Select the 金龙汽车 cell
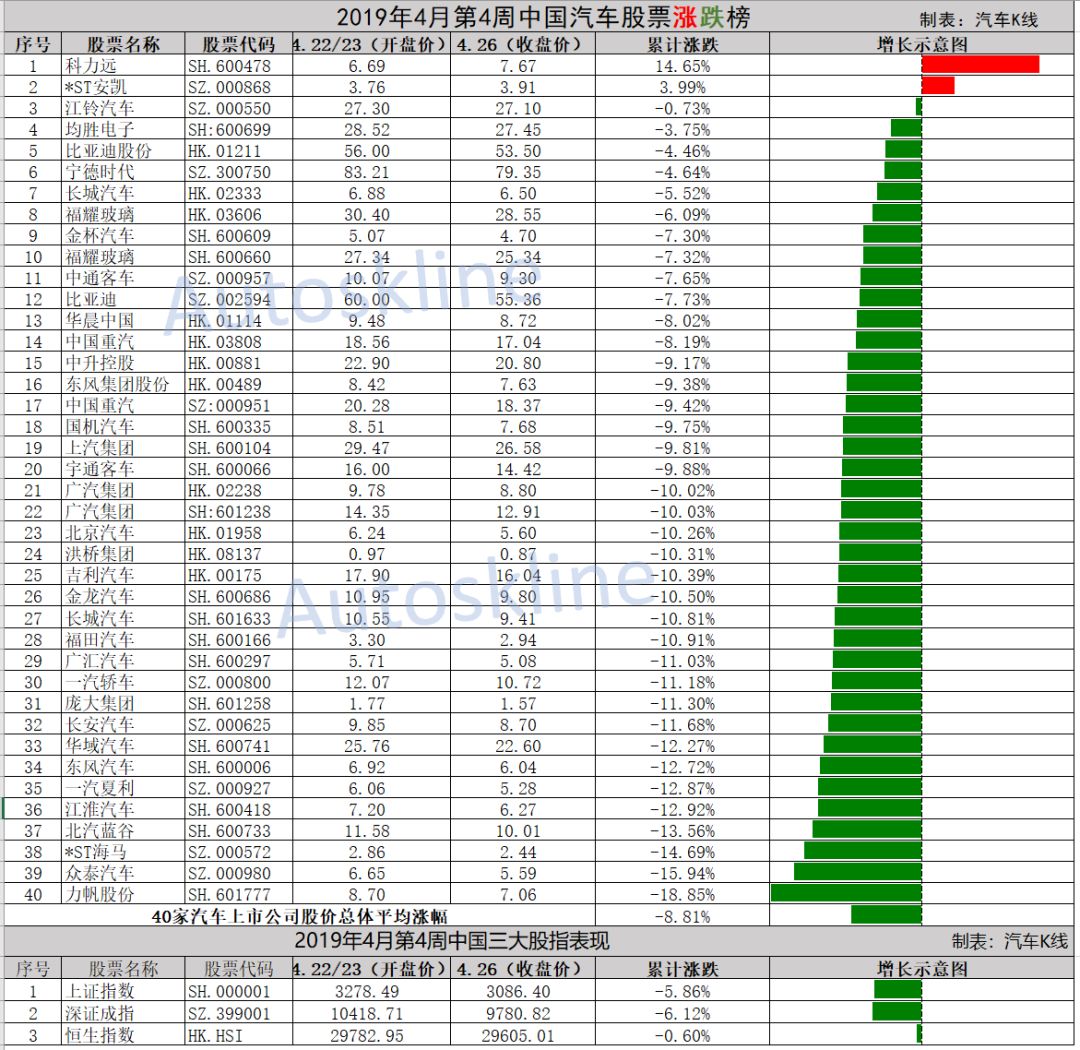 tap(123, 597)
